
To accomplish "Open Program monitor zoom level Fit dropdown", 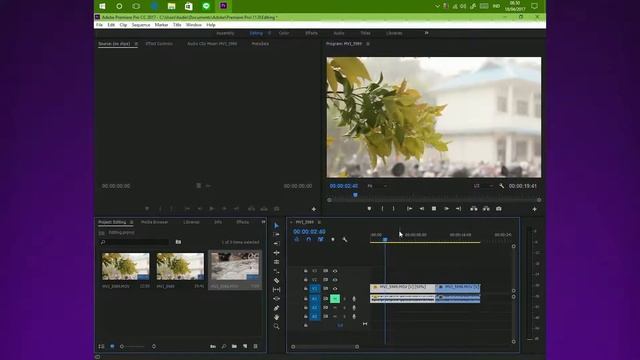I will coord(377,186).
